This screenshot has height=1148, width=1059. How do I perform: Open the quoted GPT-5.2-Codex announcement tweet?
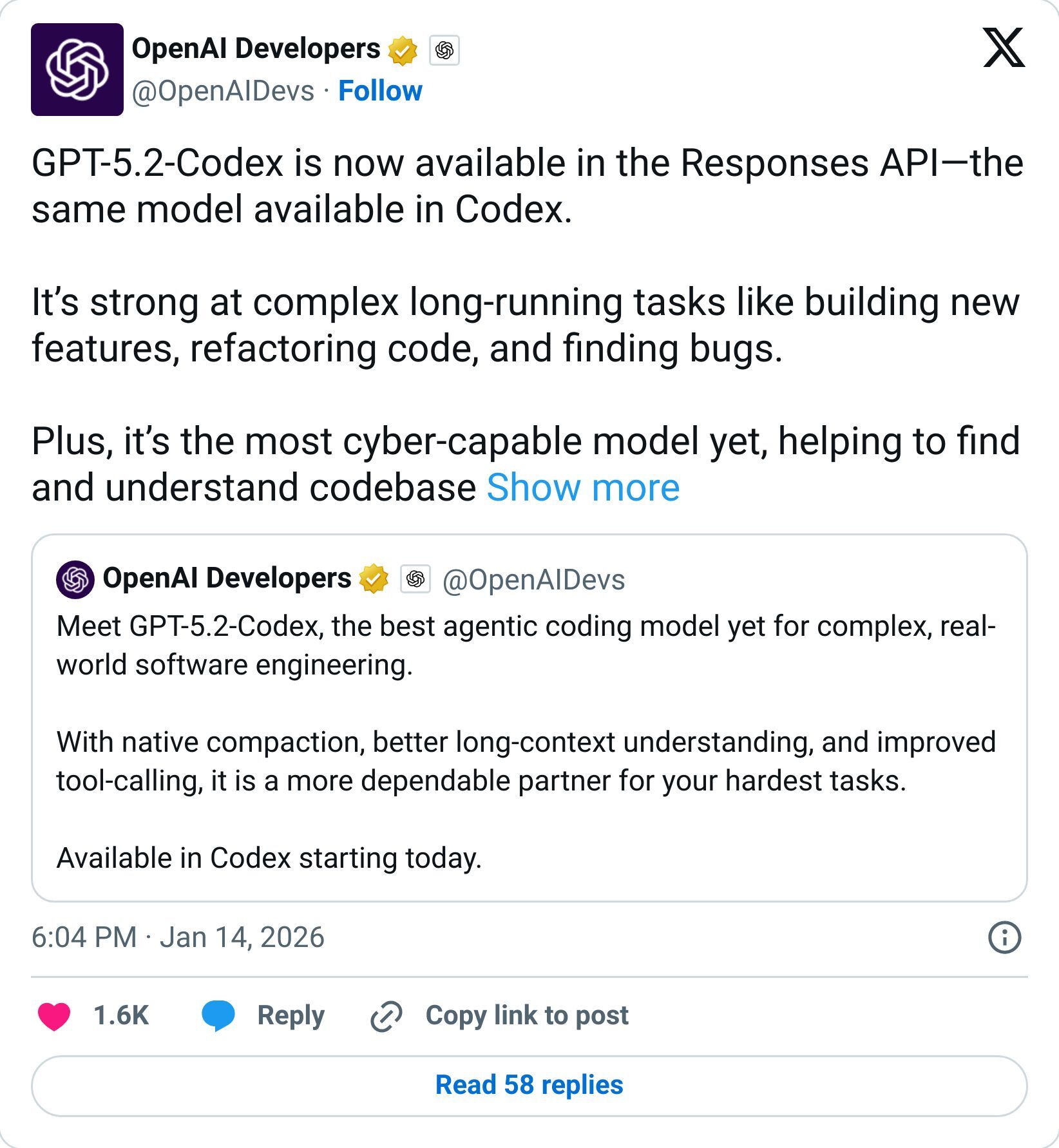click(x=529, y=741)
